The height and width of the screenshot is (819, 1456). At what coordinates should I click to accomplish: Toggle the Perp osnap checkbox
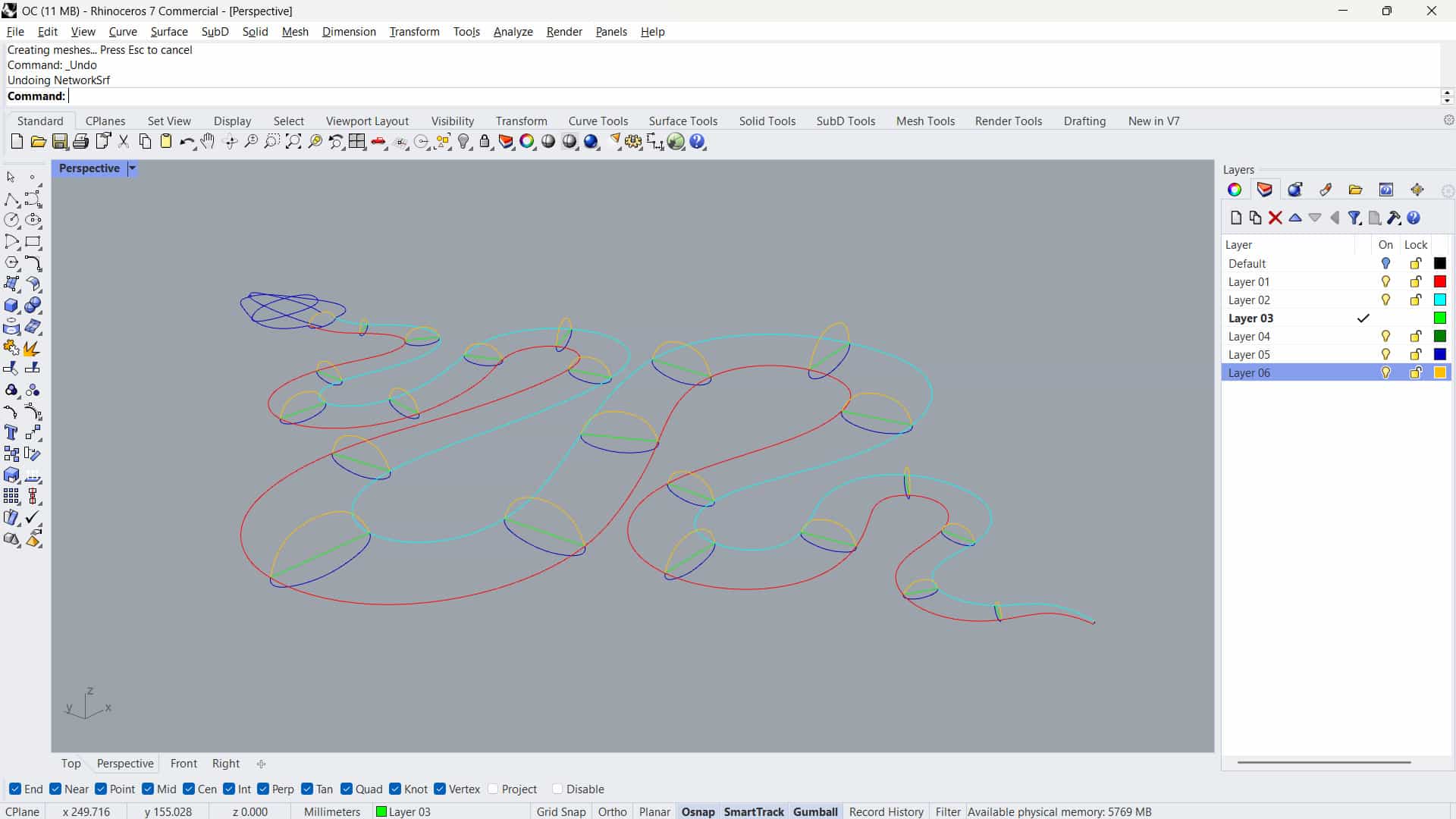click(263, 789)
